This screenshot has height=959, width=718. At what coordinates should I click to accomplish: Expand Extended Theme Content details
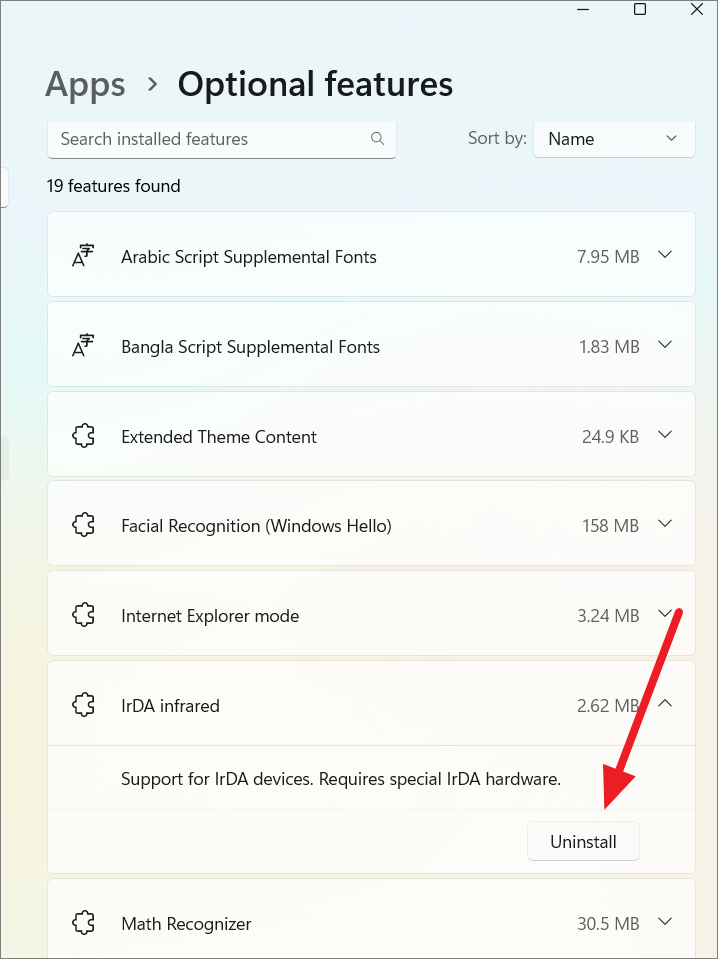point(666,435)
